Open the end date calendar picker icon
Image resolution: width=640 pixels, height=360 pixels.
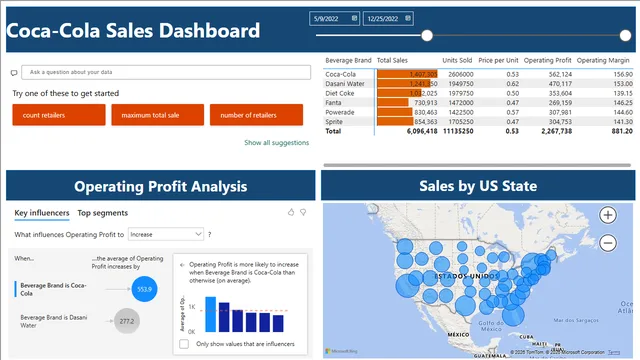408,18
